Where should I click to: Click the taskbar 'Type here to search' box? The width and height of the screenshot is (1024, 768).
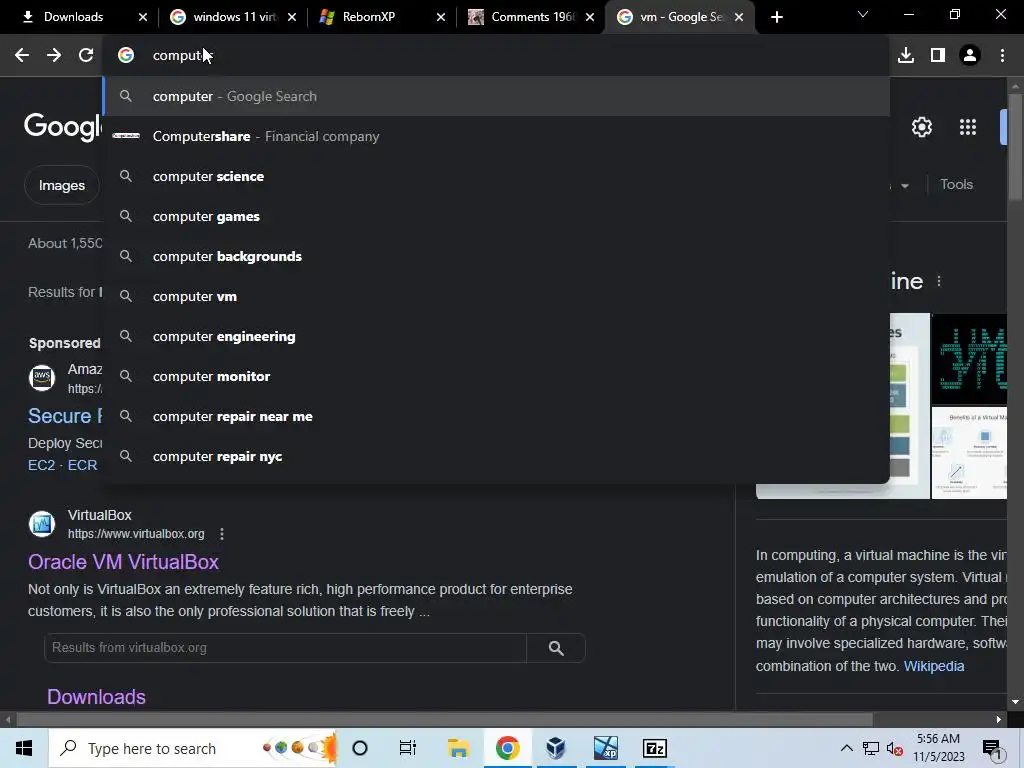[x=193, y=748]
